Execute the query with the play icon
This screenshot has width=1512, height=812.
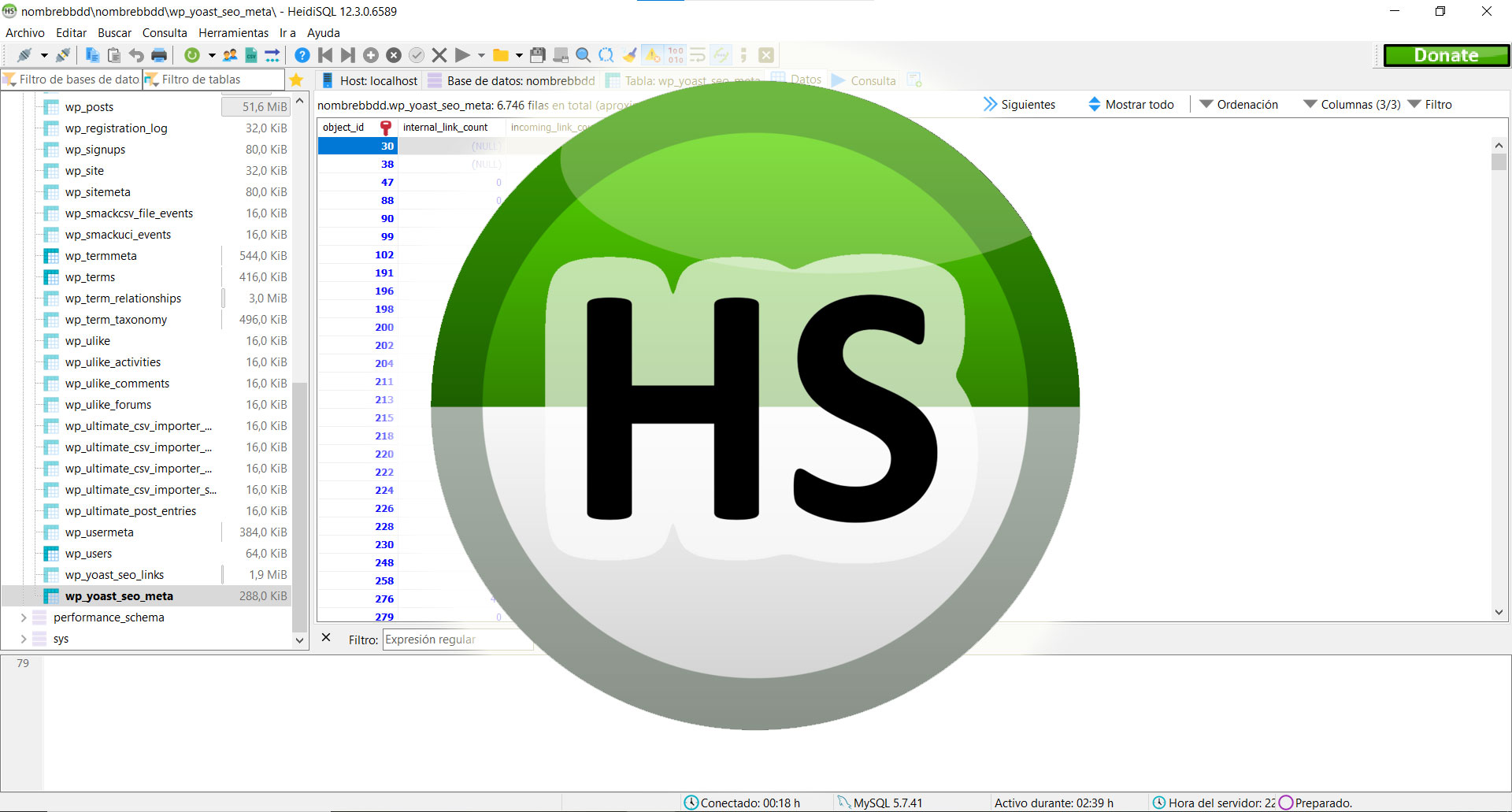coord(461,55)
